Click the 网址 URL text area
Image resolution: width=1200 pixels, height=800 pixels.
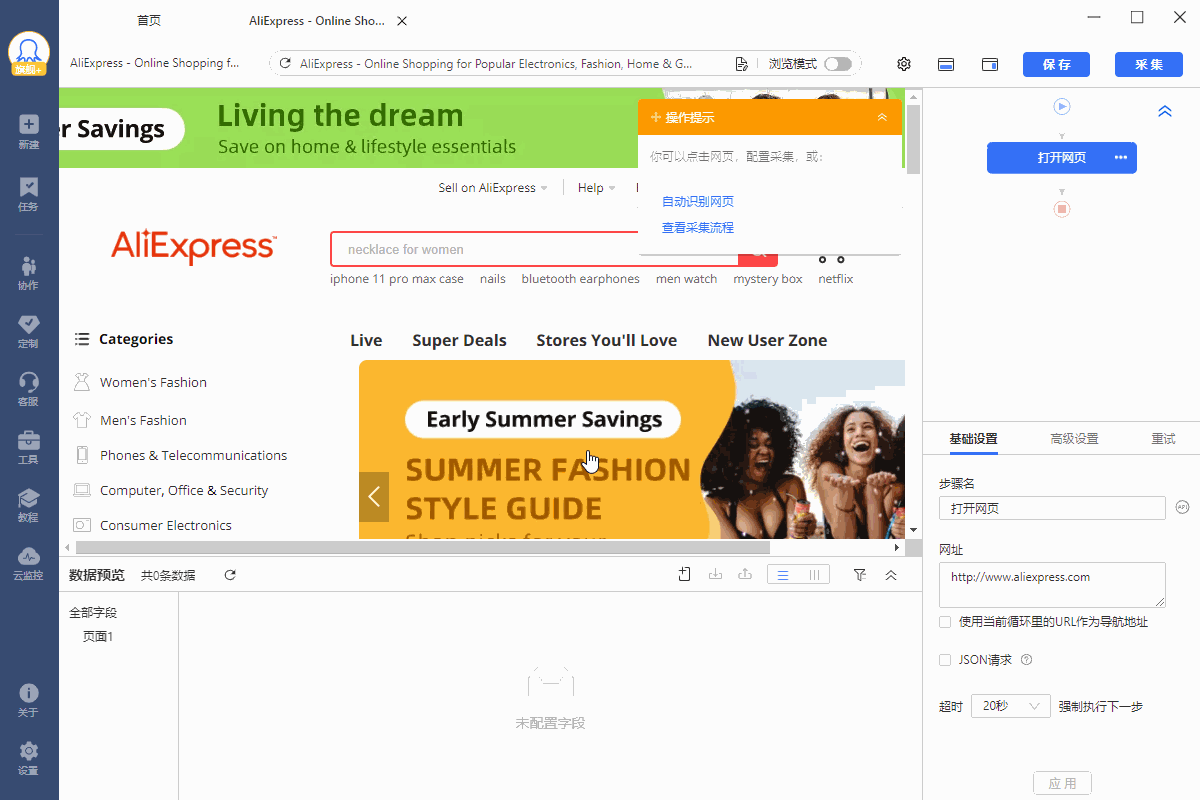coord(1052,585)
